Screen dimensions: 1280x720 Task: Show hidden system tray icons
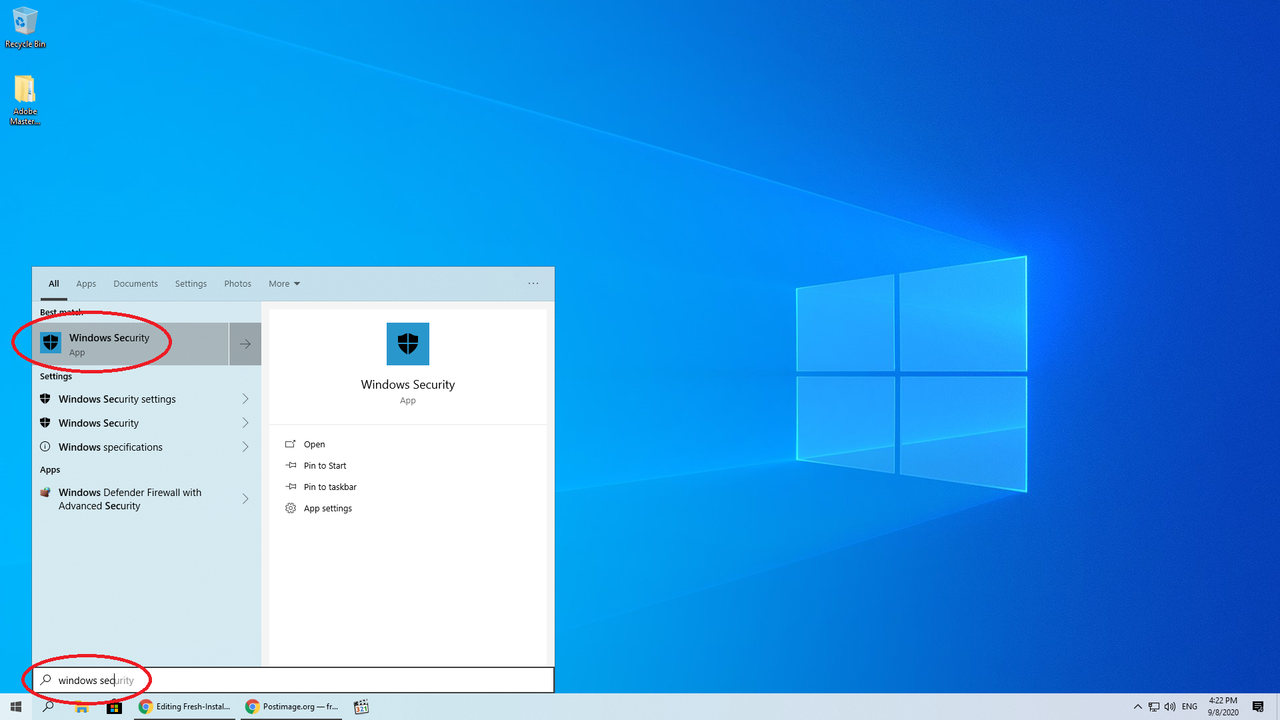coord(1138,706)
